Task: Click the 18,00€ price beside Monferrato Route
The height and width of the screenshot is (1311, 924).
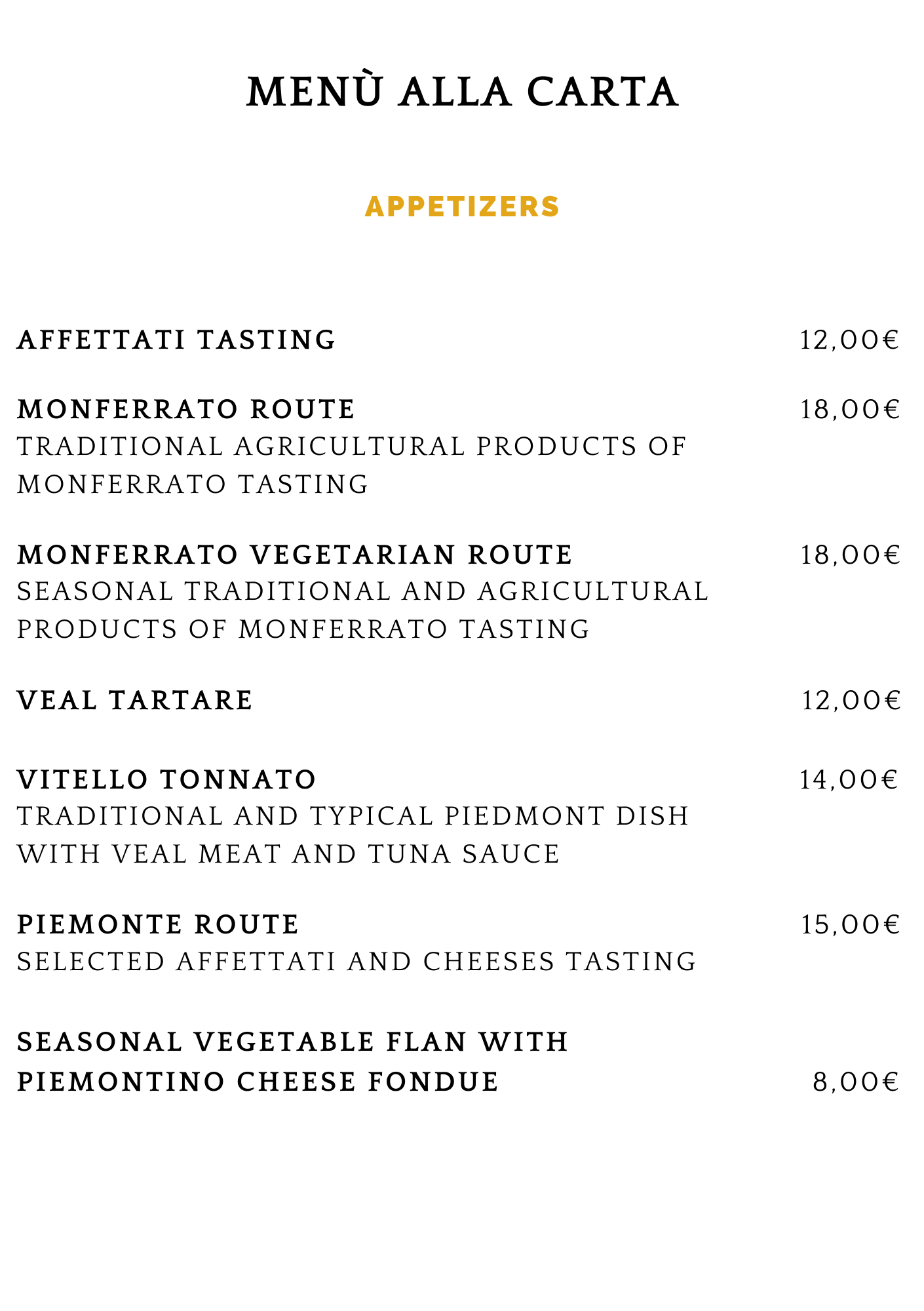Action: [850, 410]
